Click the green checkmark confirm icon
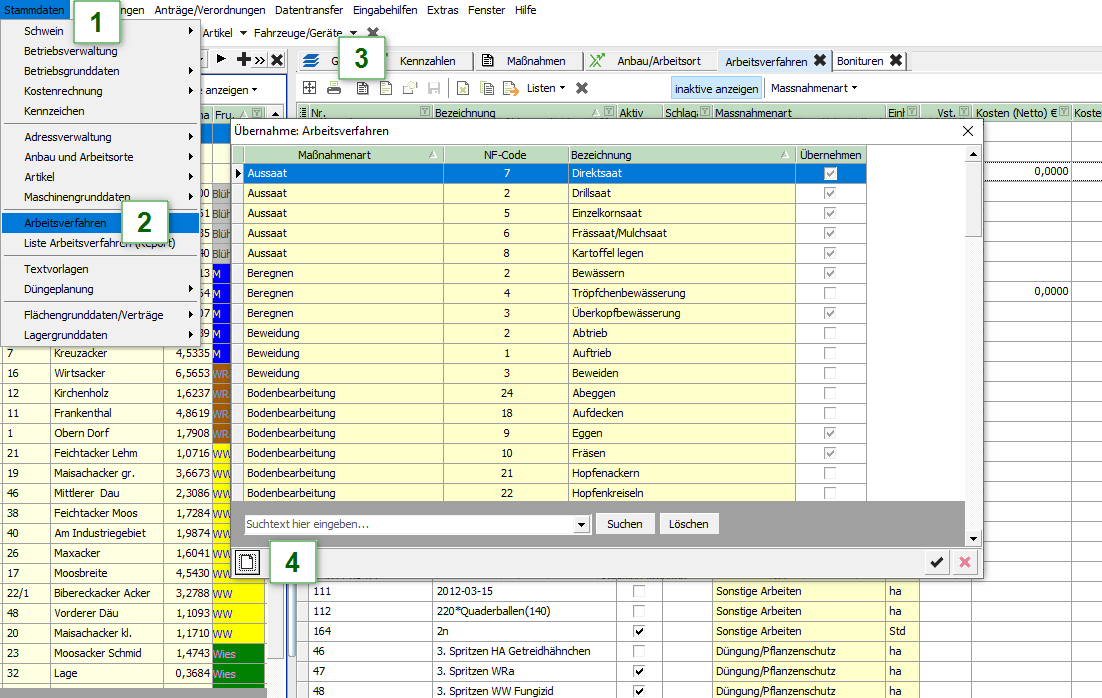The width and height of the screenshot is (1102, 698). click(936, 563)
